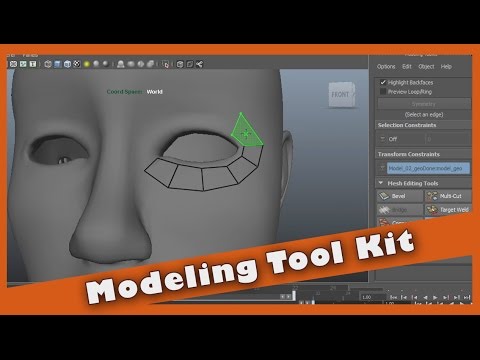Open the Edit menu in toolkit

click(407, 67)
